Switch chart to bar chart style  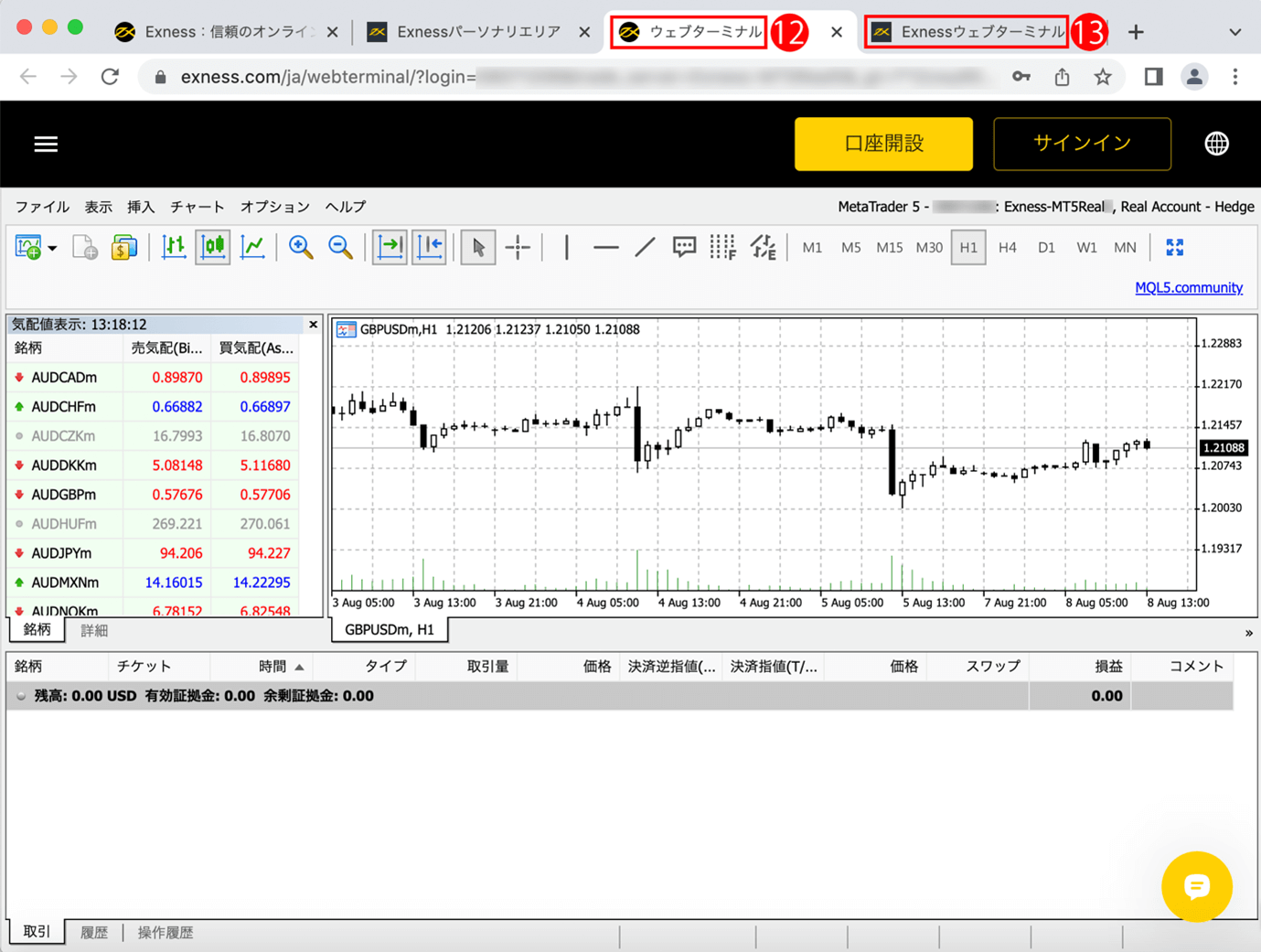[174, 247]
